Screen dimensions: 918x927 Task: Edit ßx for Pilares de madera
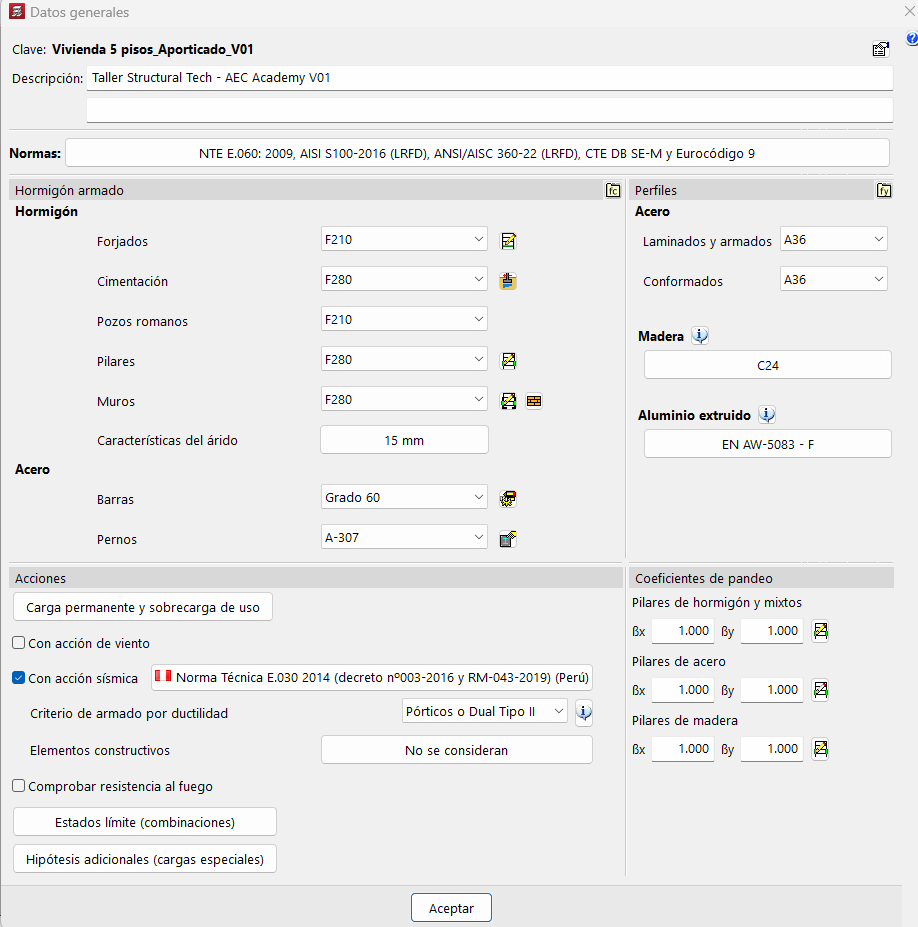[682, 749]
